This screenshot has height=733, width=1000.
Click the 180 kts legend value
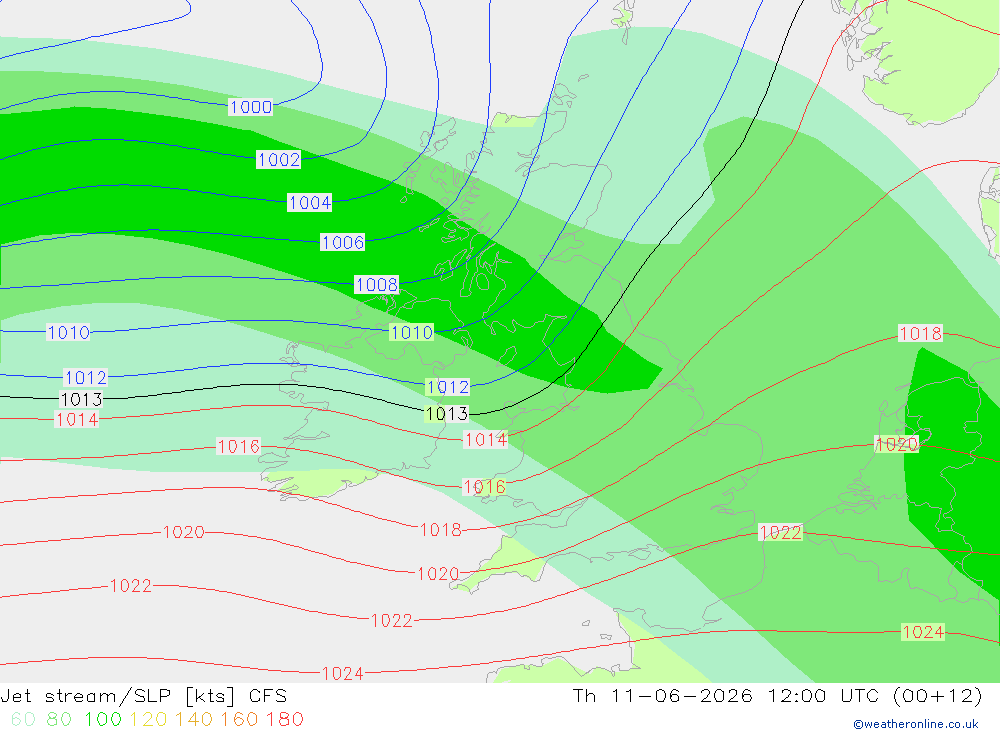click(x=284, y=720)
